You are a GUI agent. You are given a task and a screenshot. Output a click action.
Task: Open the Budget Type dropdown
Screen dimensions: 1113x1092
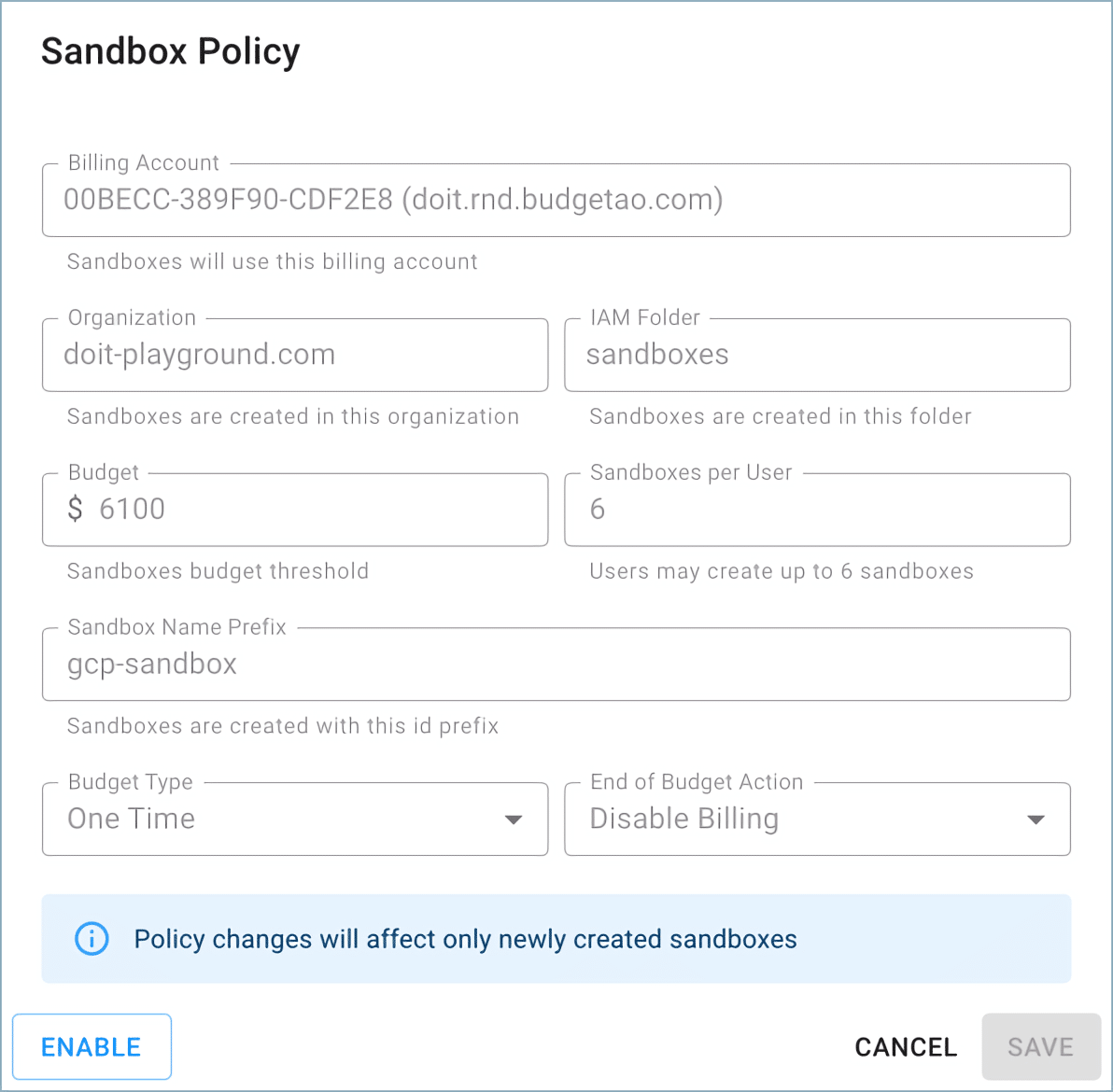pos(295,819)
